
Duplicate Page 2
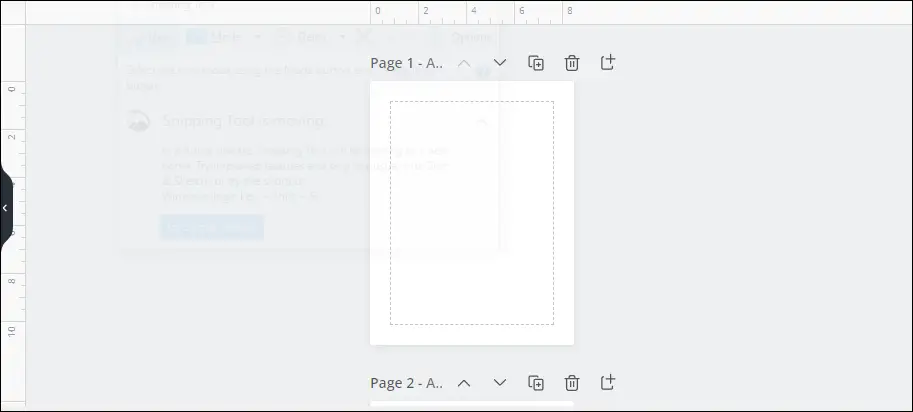pyautogui.click(x=536, y=383)
